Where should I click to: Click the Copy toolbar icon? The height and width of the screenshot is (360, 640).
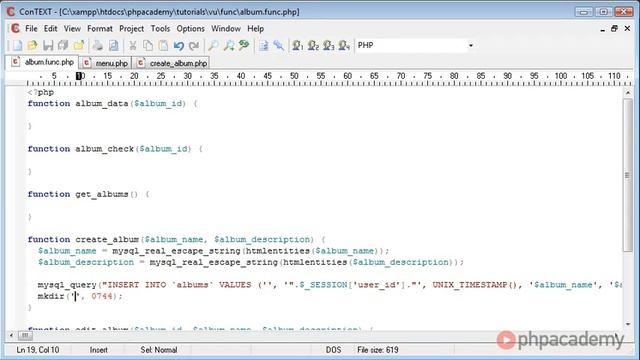[x=148, y=45]
